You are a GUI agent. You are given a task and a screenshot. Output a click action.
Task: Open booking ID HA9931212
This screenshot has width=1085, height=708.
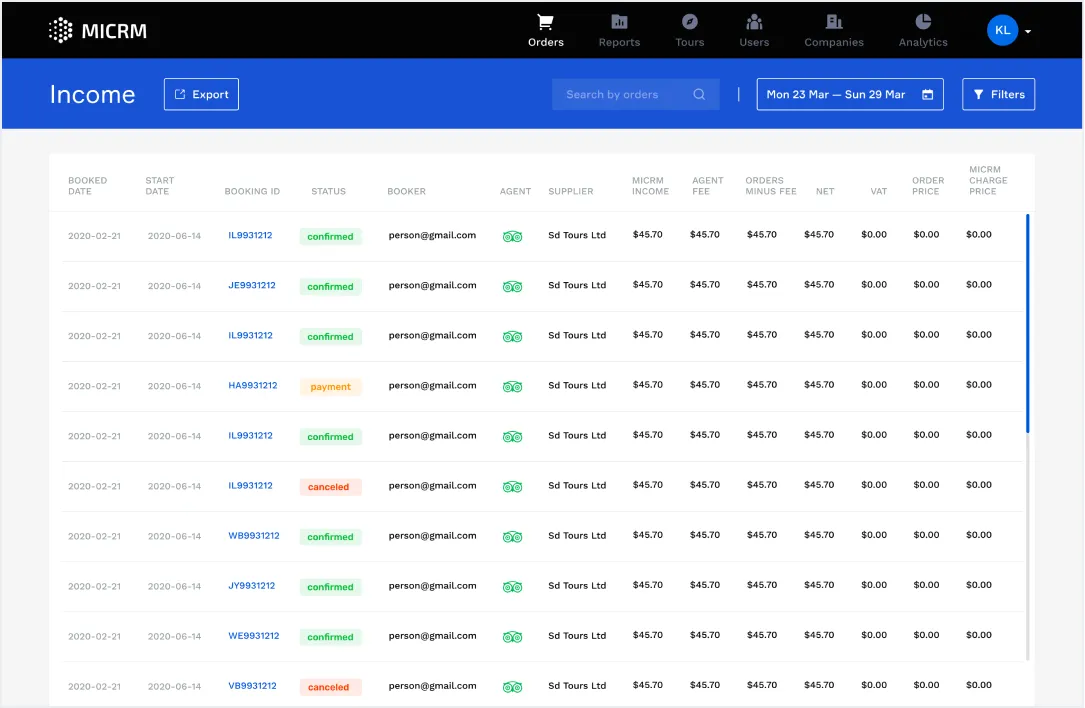[x=252, y=385]
